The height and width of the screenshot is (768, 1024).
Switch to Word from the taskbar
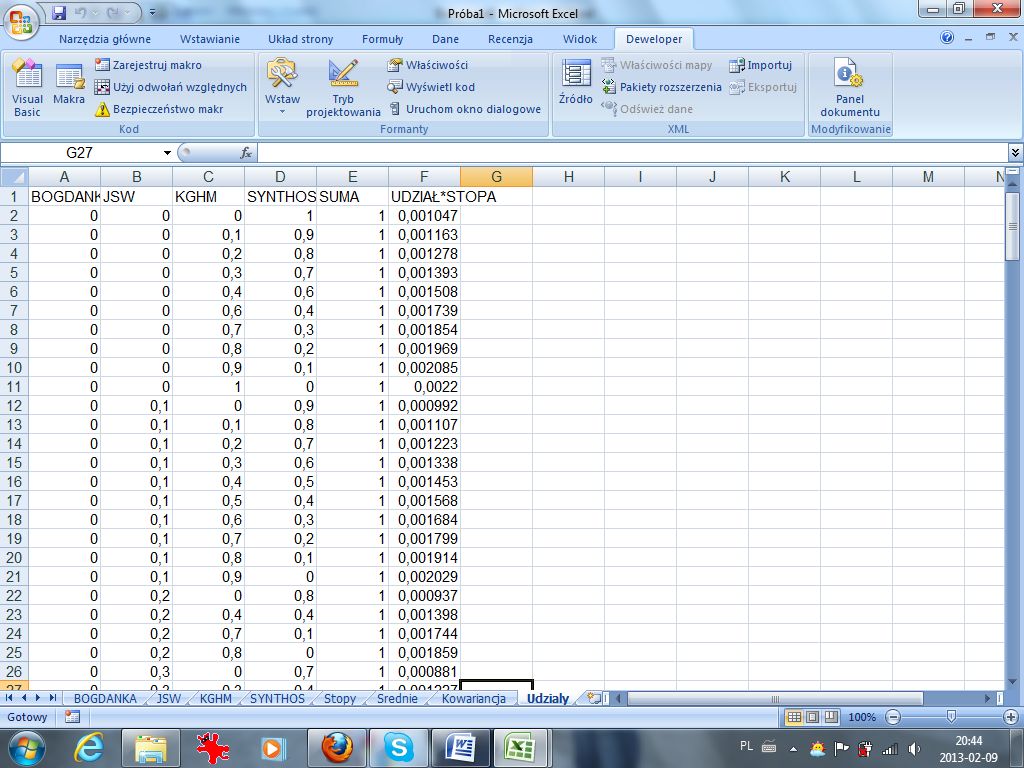[460, 748]
